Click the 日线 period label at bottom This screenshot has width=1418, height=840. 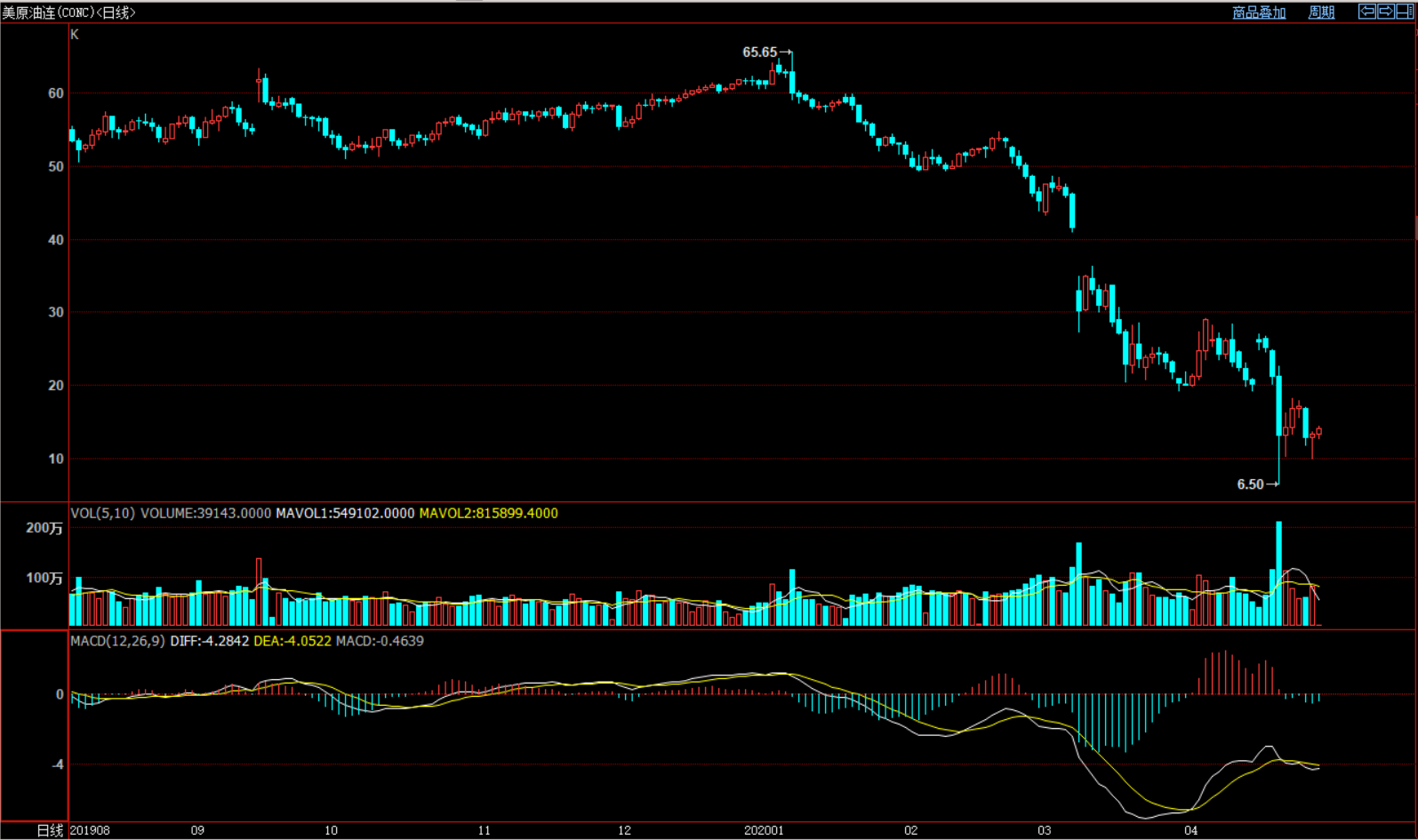click(x=51, y=830)
